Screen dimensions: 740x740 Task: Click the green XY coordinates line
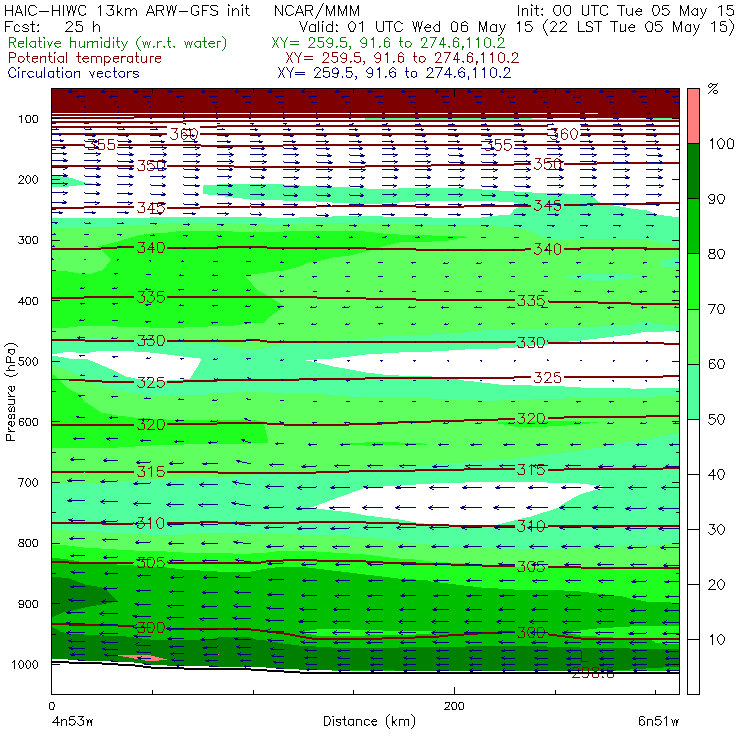pyautogui.click(x=388, y=43)
